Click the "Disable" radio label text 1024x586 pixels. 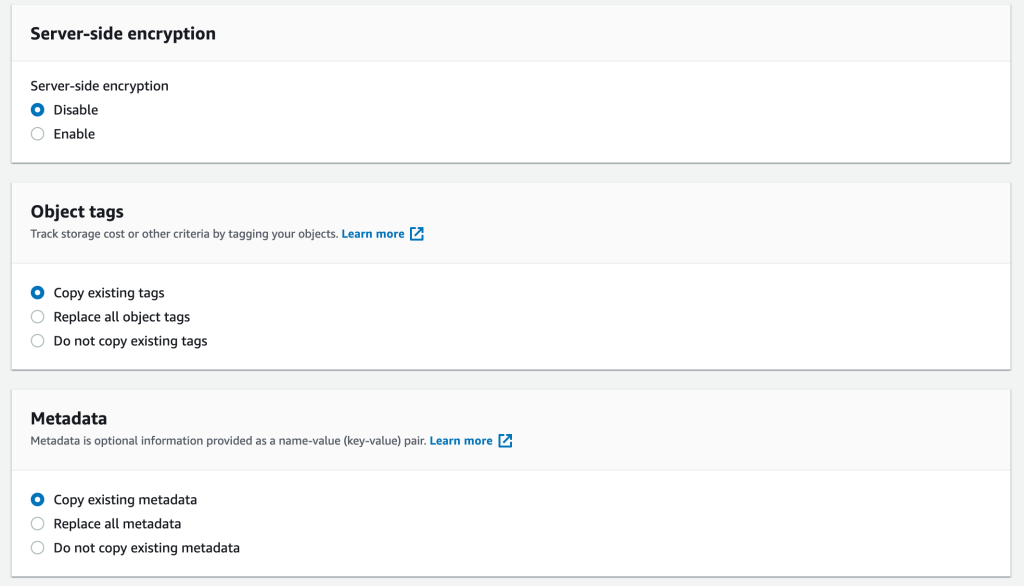(75, 110)
